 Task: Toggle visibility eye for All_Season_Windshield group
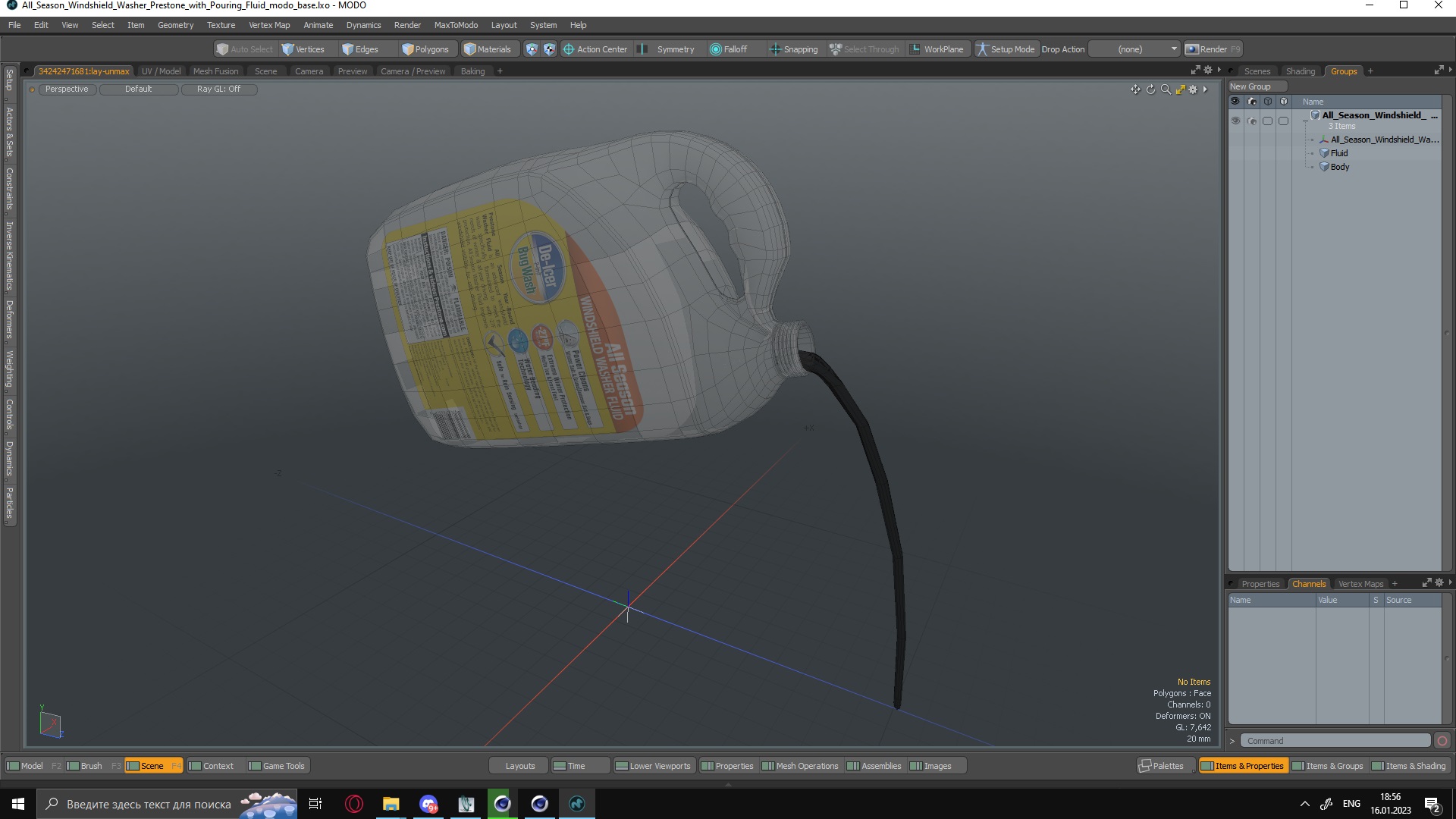click(x=1235, y=121)
